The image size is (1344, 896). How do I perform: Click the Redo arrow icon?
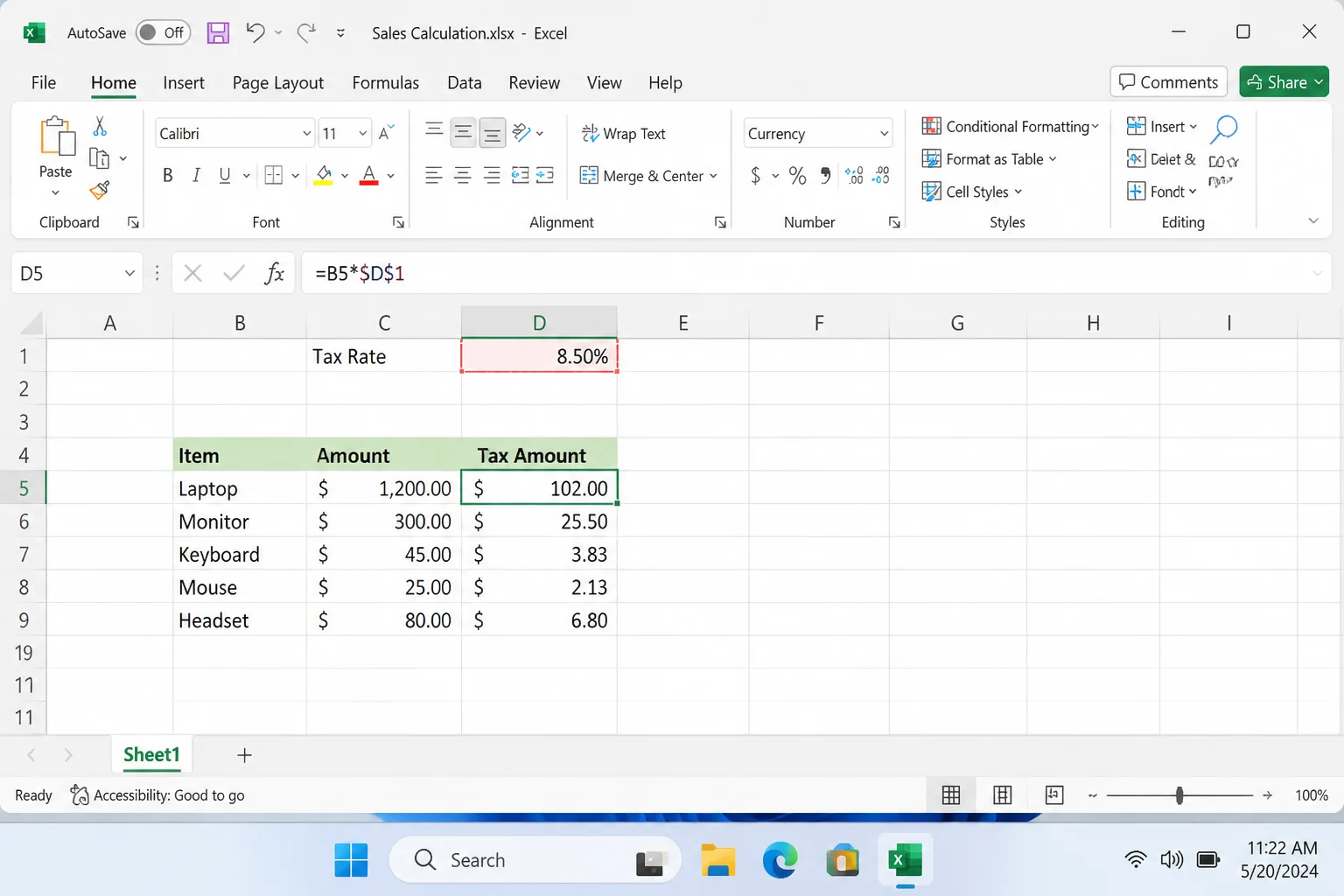point(306,32)
